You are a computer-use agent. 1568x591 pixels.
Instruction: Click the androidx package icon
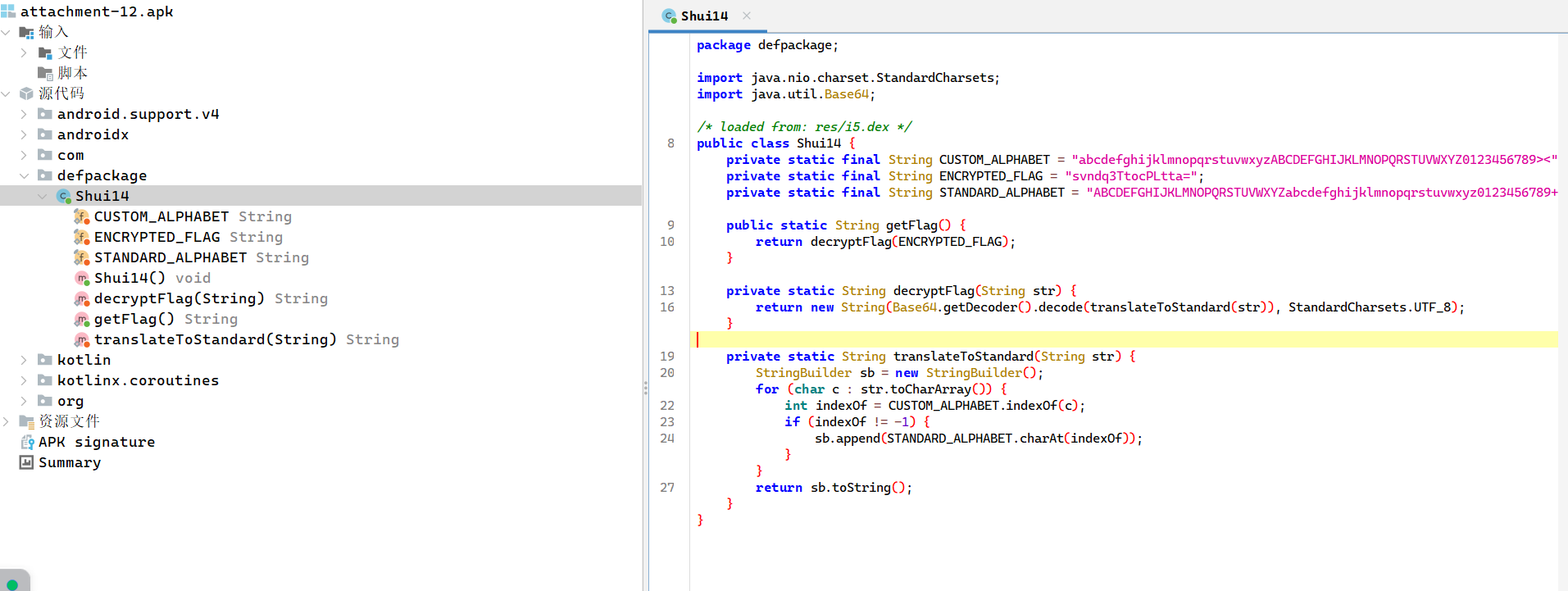(x=45, y=134)
